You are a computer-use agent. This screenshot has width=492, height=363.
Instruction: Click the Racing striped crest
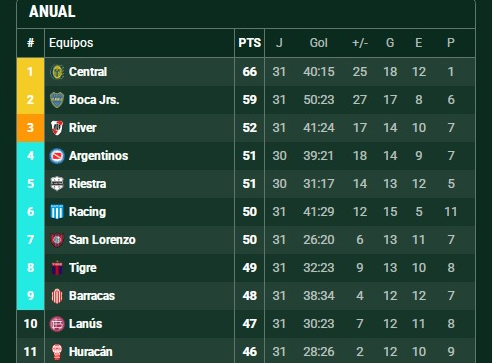pyautogui.click(x=57, y=212)
